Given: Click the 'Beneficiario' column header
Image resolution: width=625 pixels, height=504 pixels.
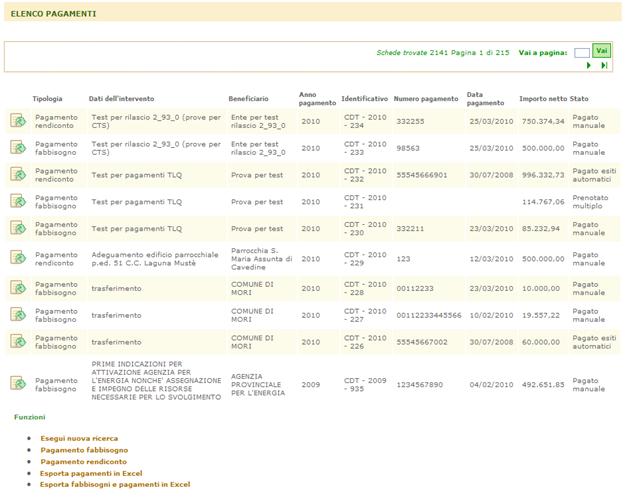Looking at the screenshot, I should click(x=248, y=98).
